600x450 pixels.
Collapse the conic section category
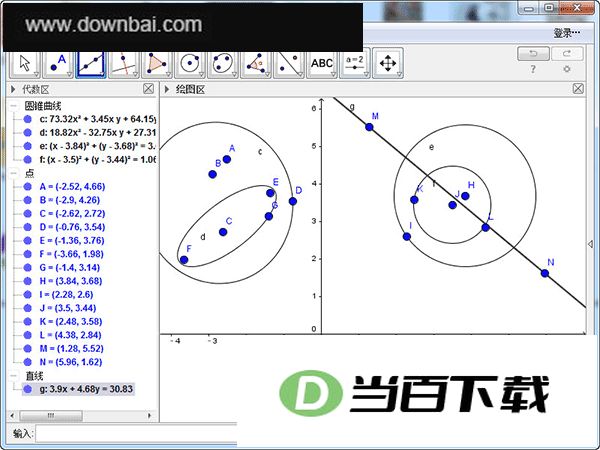14,106
